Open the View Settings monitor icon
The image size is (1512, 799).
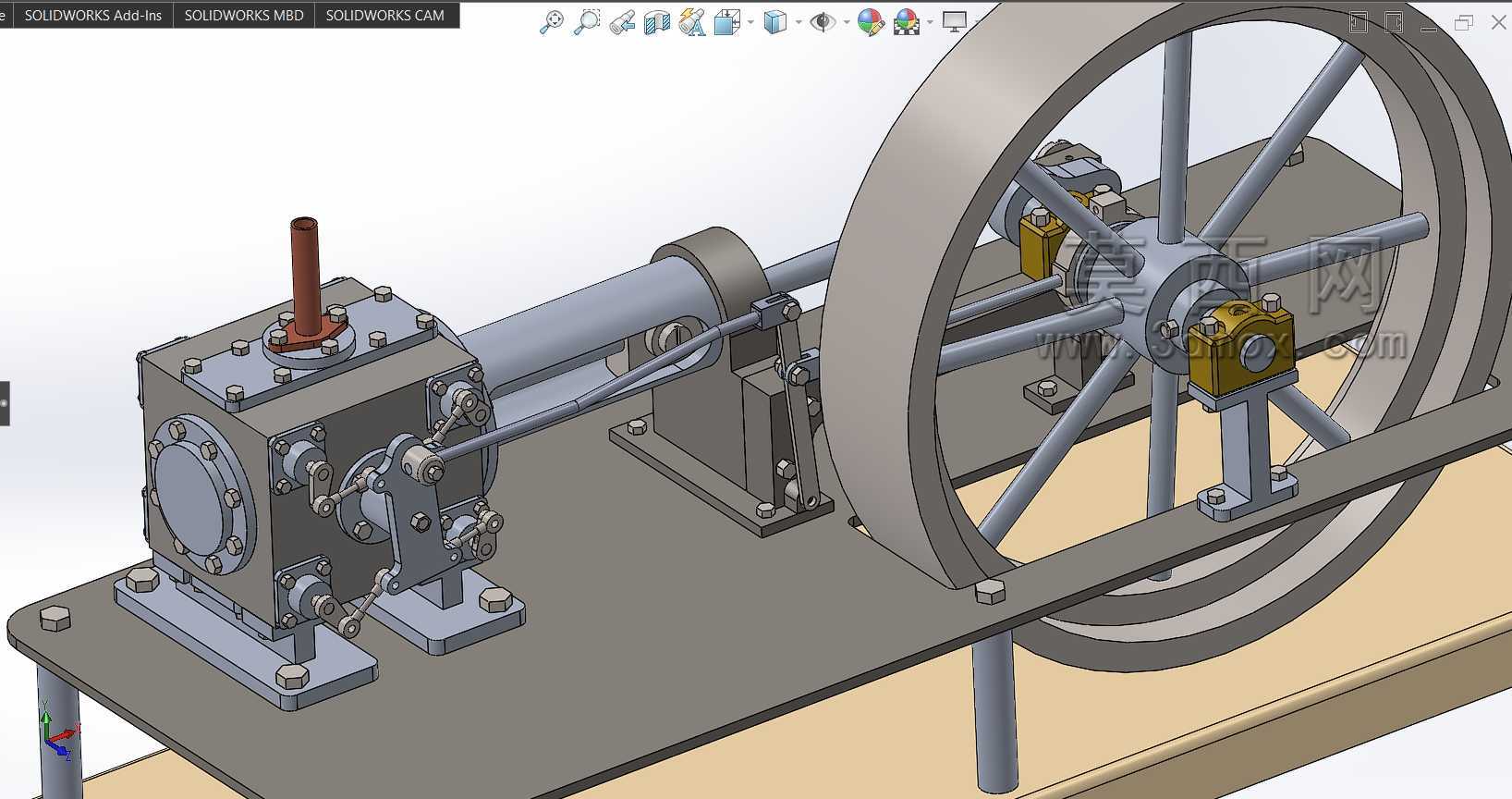(x=955, y=22)
